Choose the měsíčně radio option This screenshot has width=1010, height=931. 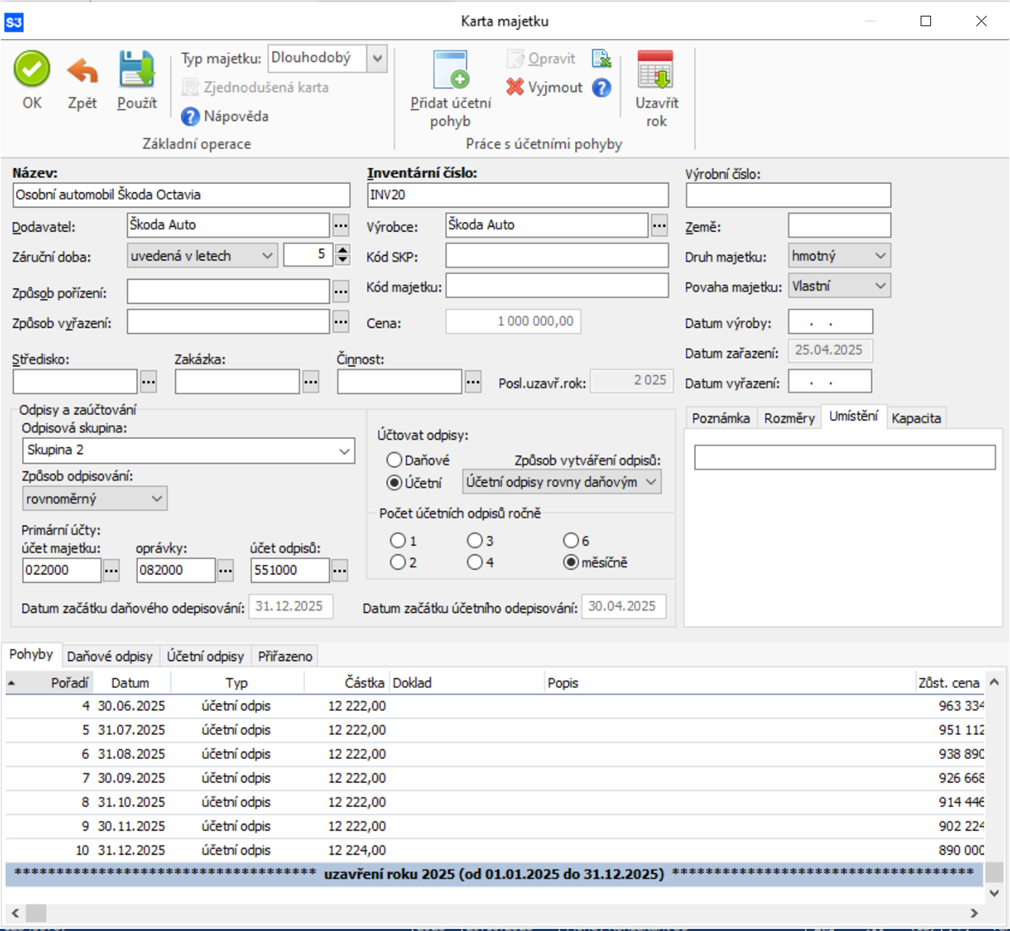click(571, 562)
